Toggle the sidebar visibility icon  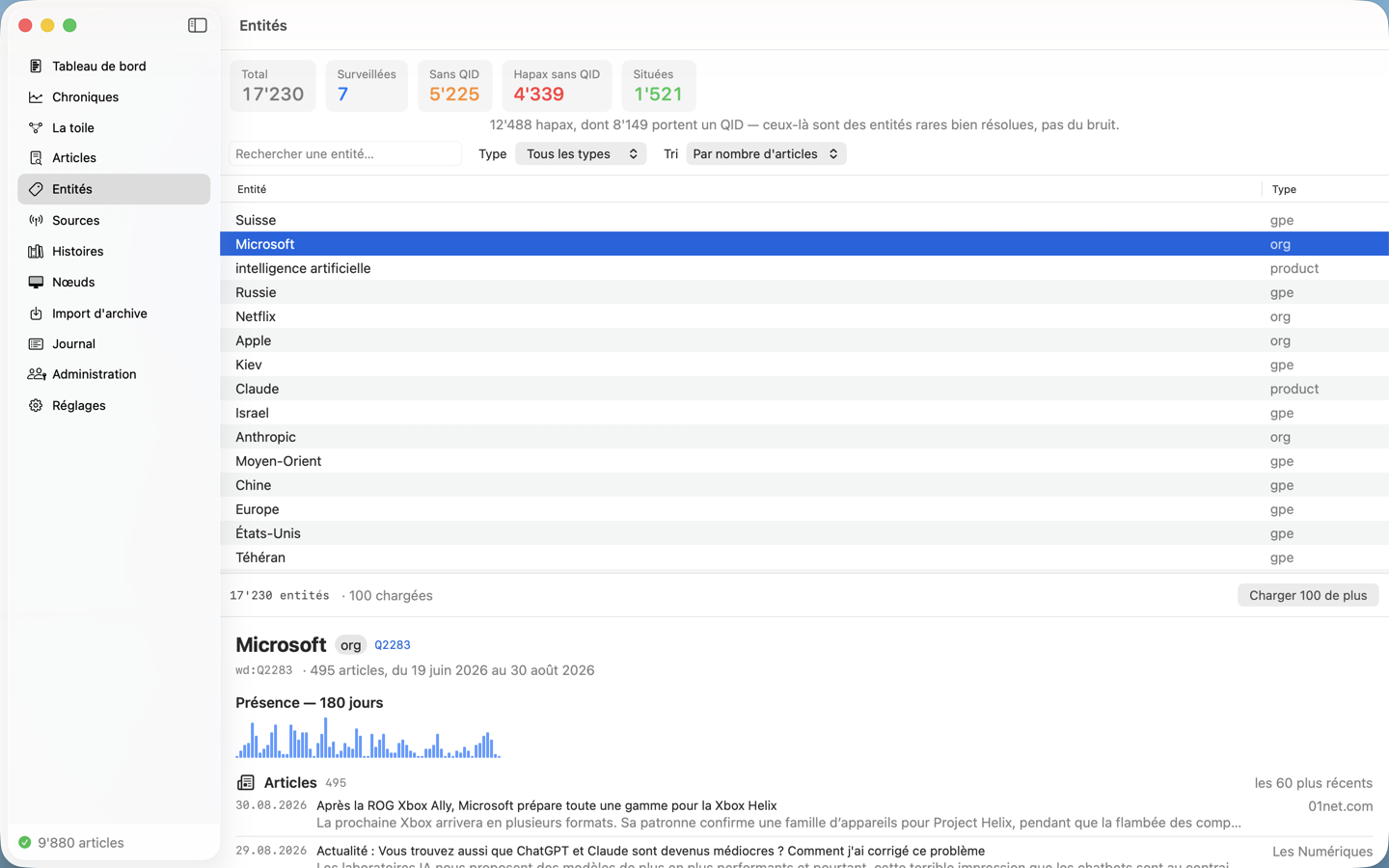click(198, 26)
